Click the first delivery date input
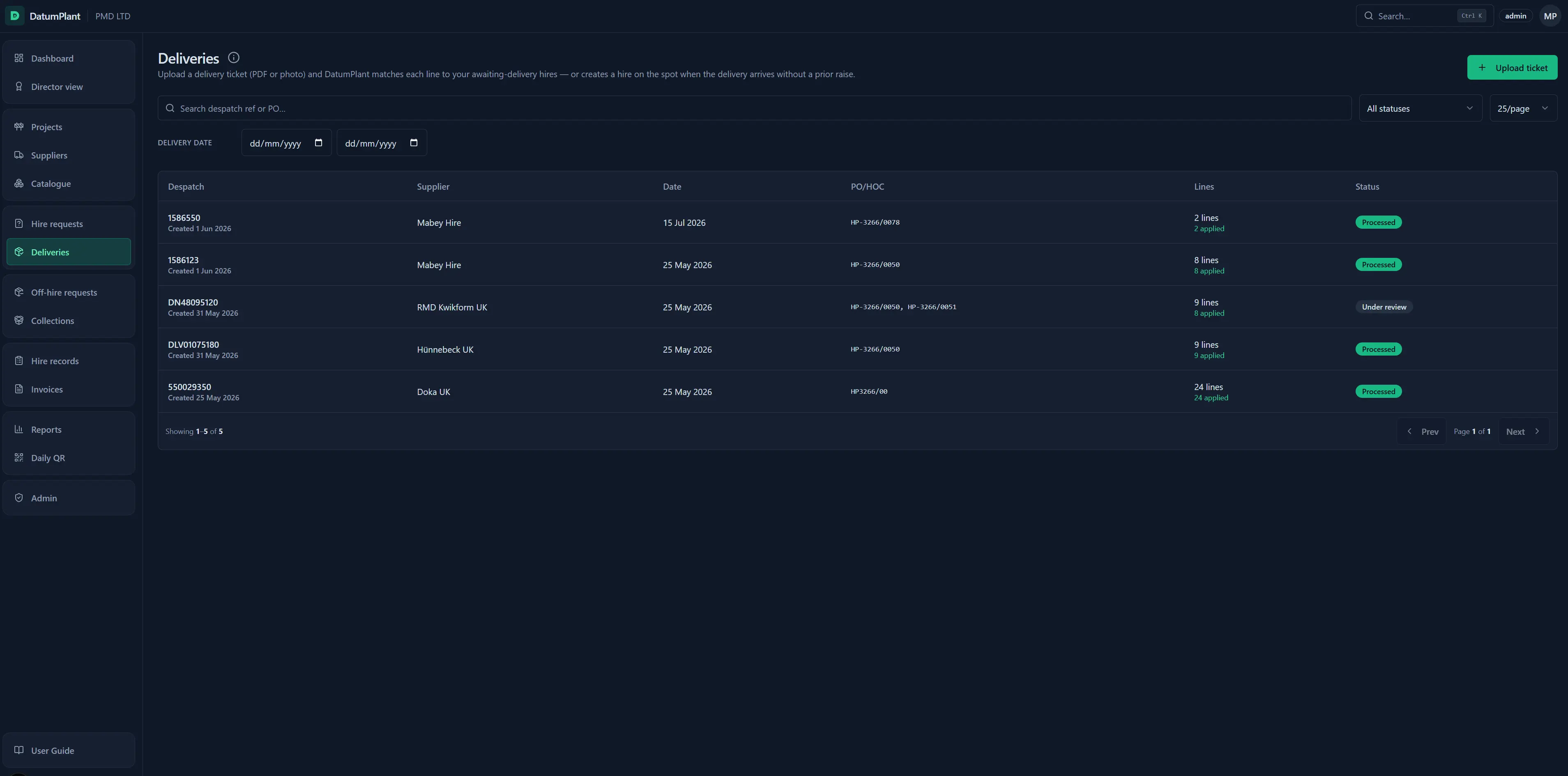Viewport: 1568px width, 776px height. tap(286, 143)
